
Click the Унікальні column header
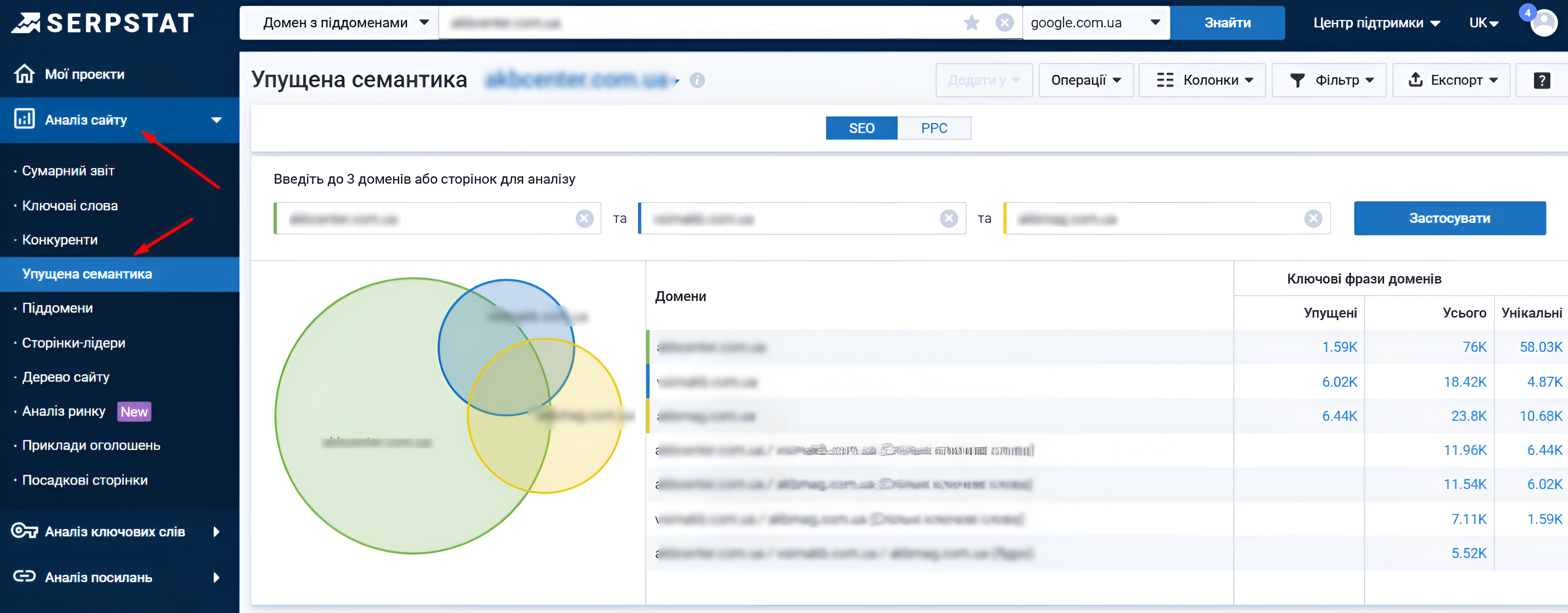1531,312
